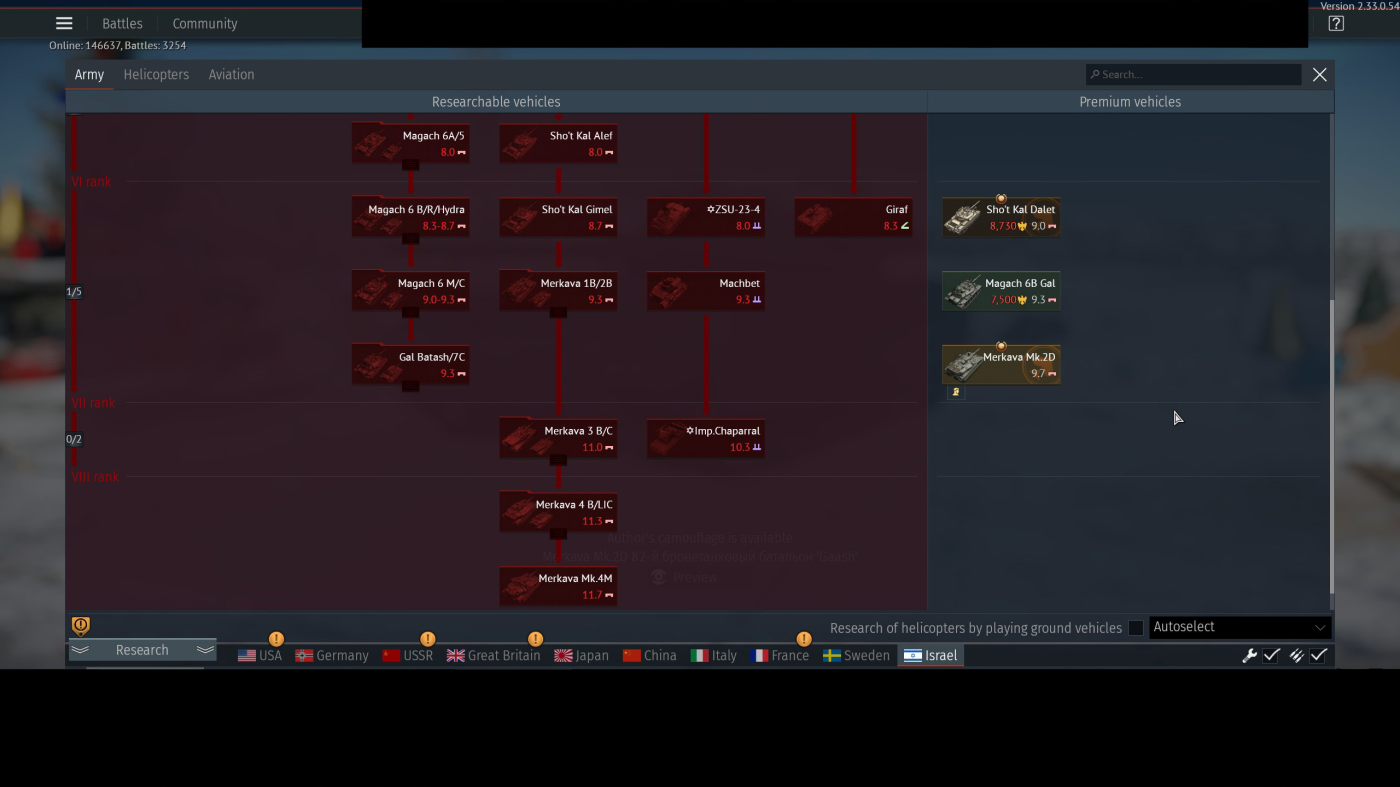Click the research tree vertical scrollbar
The width and height of the screenshot is (1400, 787).
click(1330, 446)
